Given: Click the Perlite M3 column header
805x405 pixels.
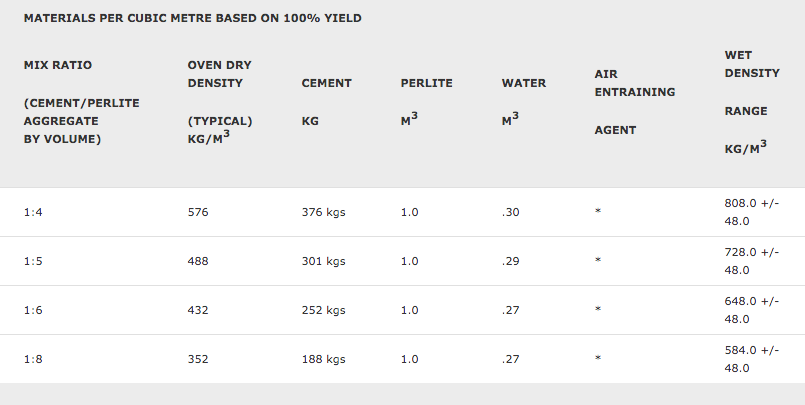Looking at the screenshot, I should point(427,102).
